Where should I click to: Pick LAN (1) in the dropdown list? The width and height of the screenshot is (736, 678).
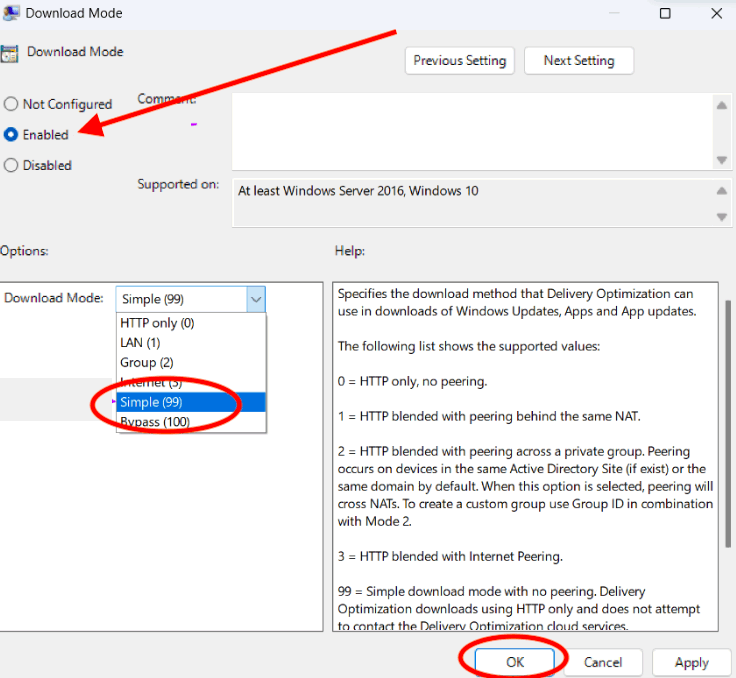(140, 343)
